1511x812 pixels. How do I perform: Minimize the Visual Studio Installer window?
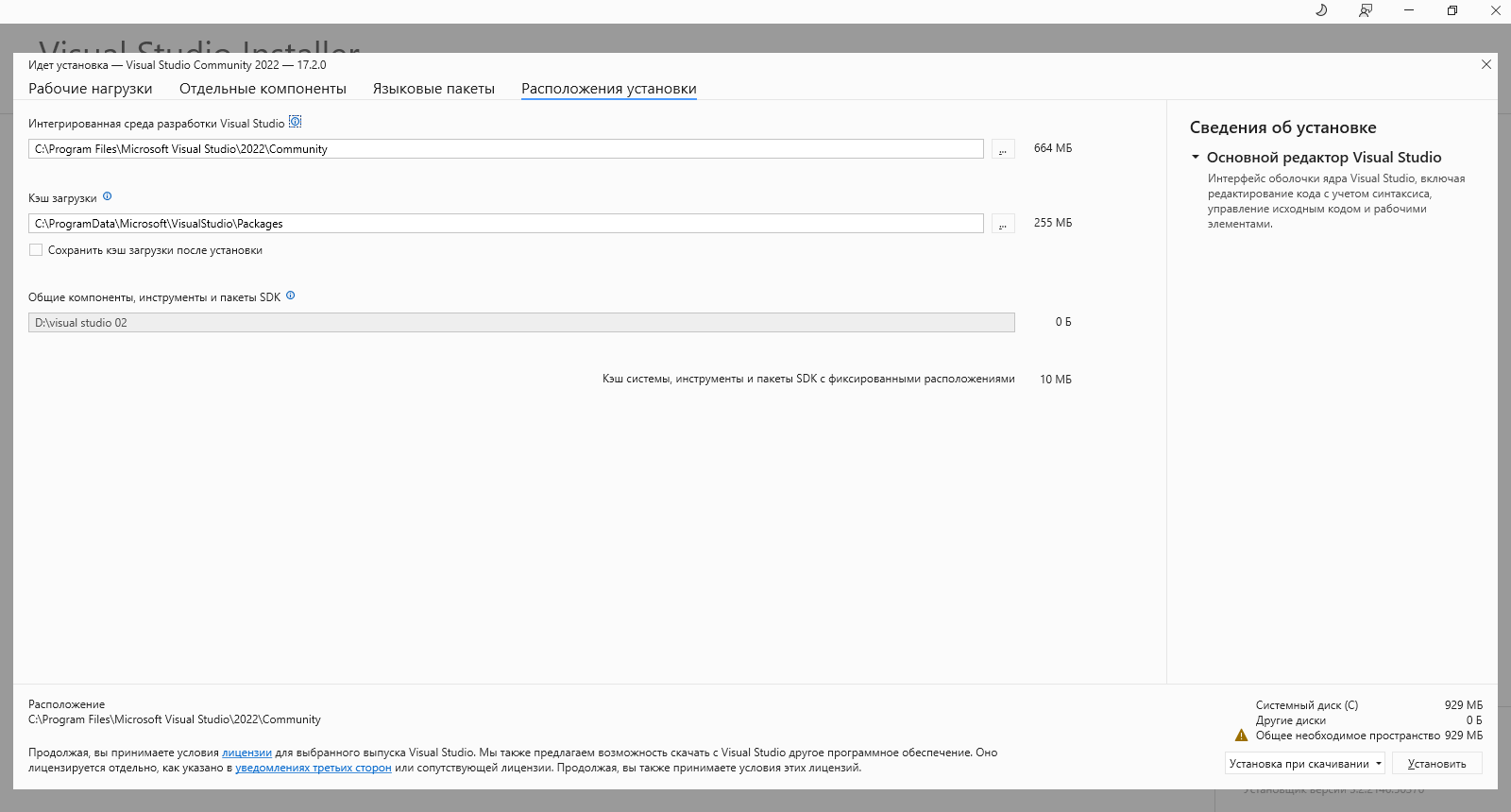pos(1408,10)
